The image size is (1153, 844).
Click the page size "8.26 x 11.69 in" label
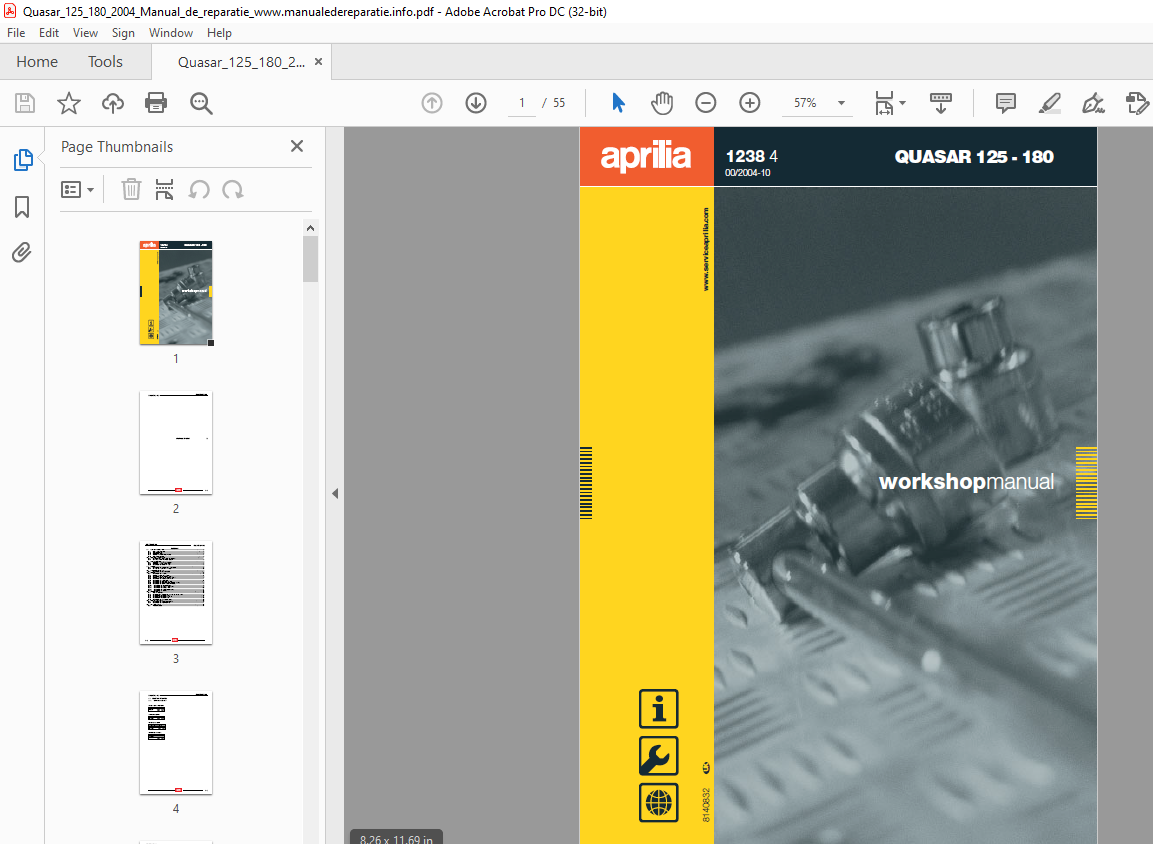(396, 838)
